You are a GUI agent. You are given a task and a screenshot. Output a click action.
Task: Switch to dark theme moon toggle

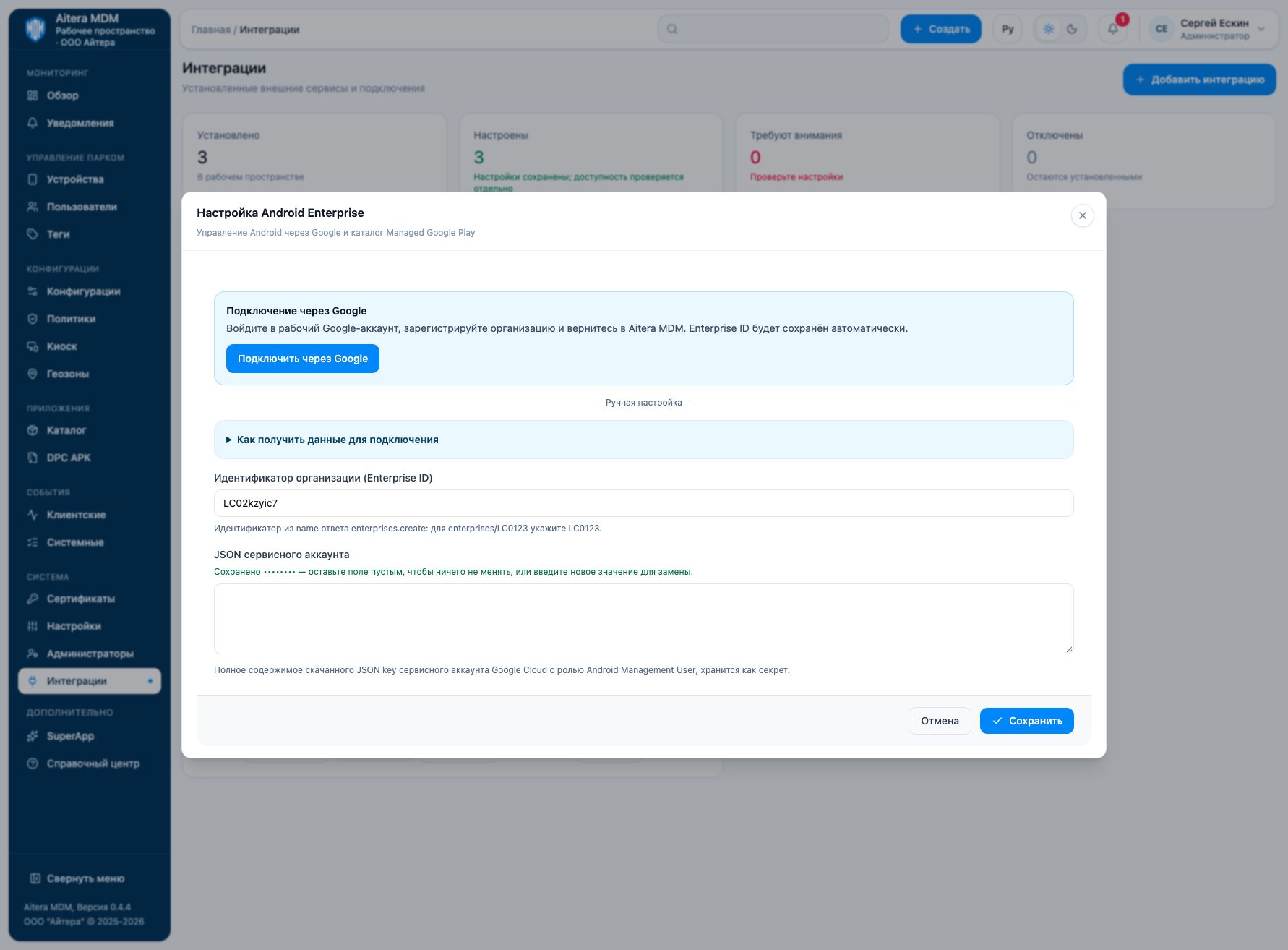coord(1072,29)
